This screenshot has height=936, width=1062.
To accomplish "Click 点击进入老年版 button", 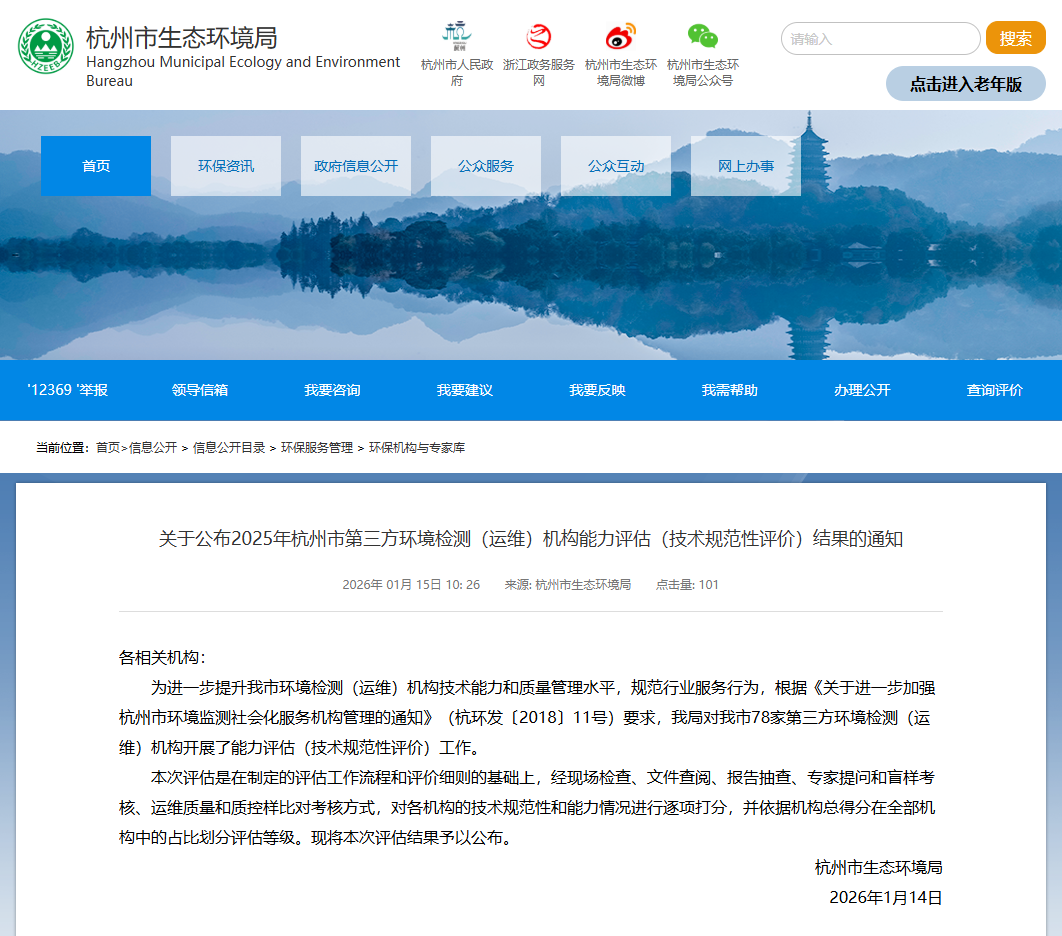I will coord(965,84).
